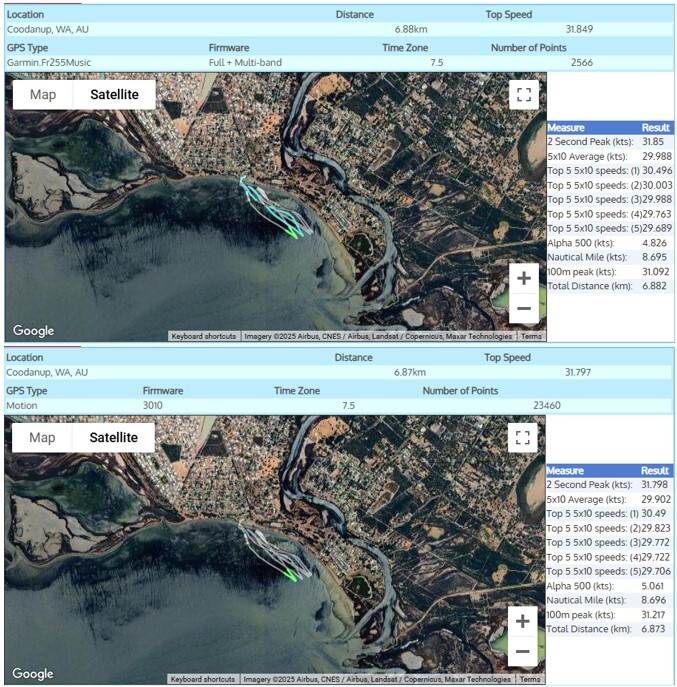The width and height of the screenshot is (677, 687).
Task: Select Satellite view on top map
Action: click(x=113, y=95)
